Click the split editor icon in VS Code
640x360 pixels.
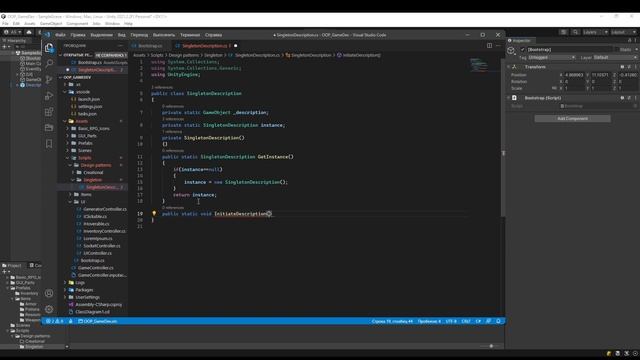tap(489, 46)
